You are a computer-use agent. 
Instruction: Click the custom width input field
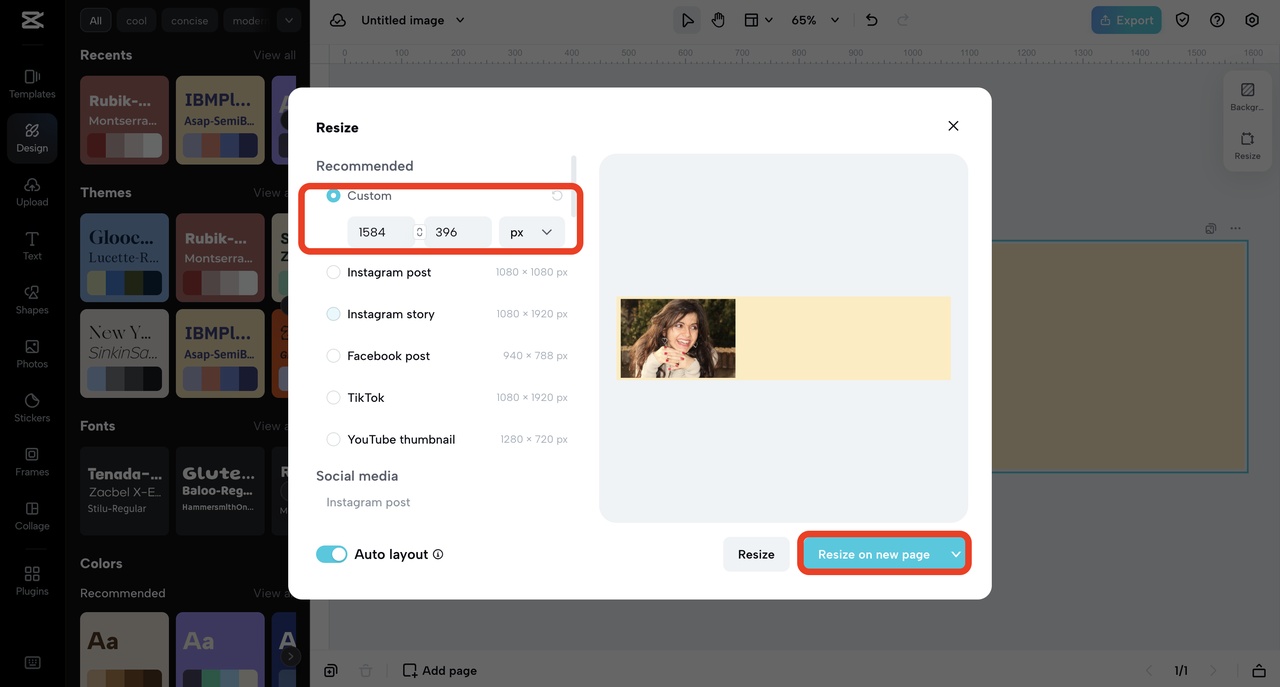pyautogui.click(x=379, y=232)
